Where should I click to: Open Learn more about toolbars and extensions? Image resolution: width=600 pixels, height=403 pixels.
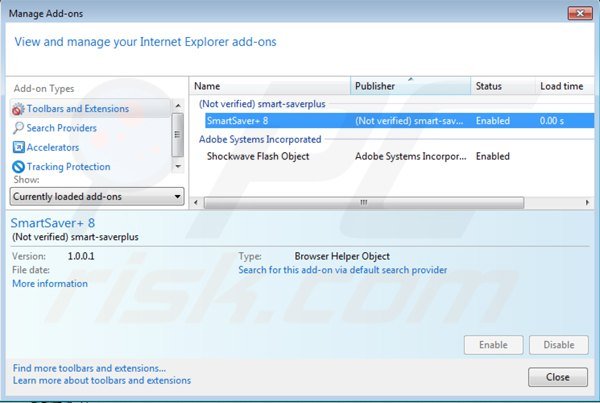(x=102, y=380)
